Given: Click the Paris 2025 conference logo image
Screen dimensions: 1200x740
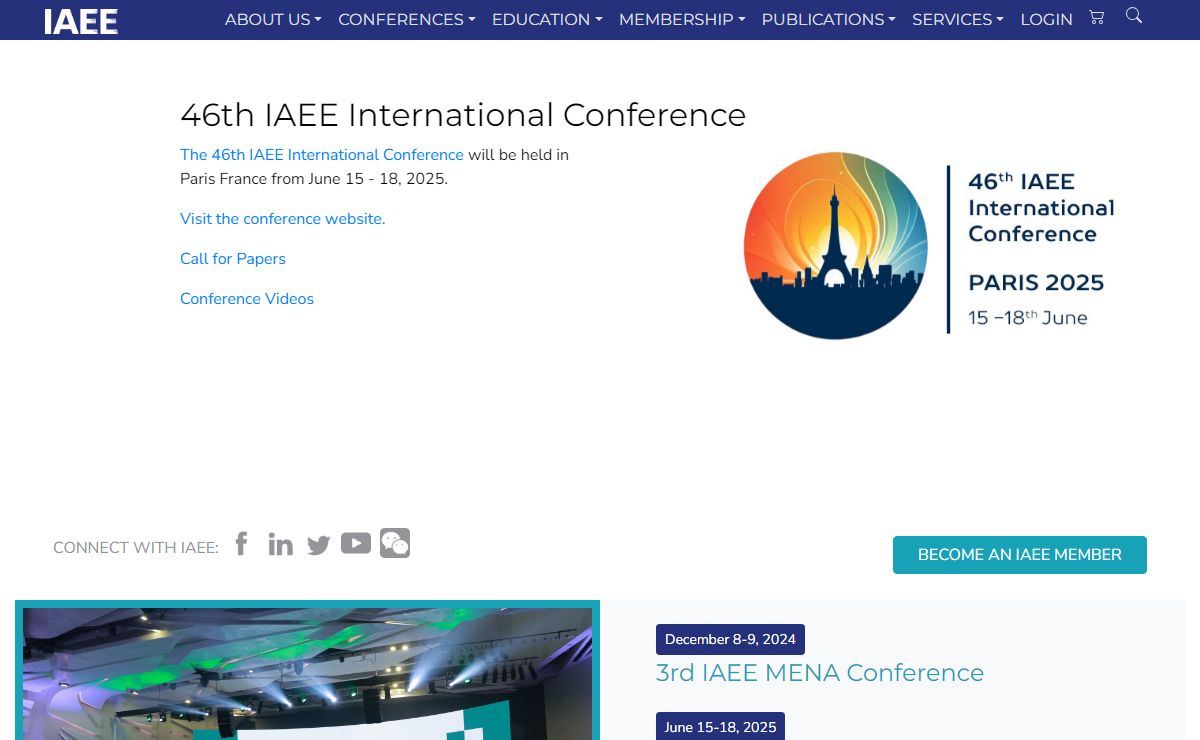Looking at the screenshot, I should (930, 246).
